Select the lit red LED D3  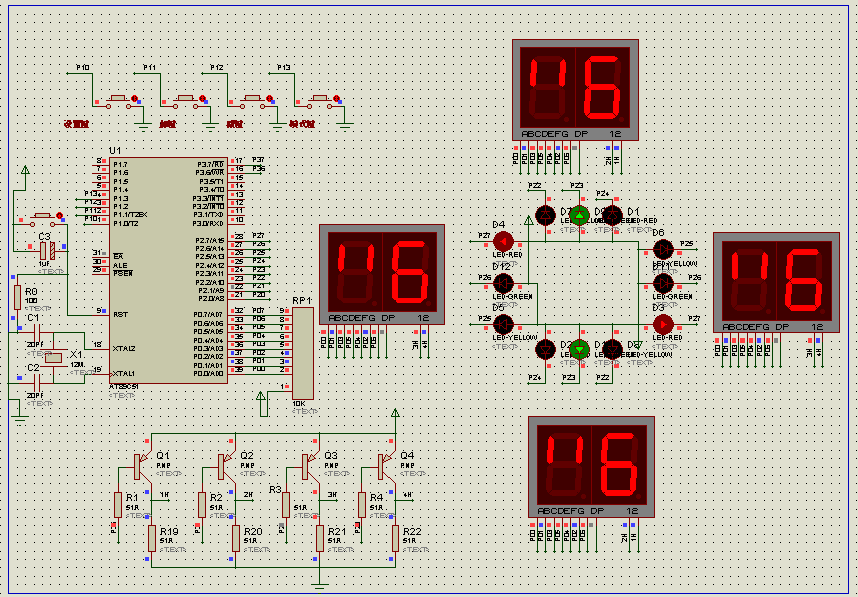[663, 324]
